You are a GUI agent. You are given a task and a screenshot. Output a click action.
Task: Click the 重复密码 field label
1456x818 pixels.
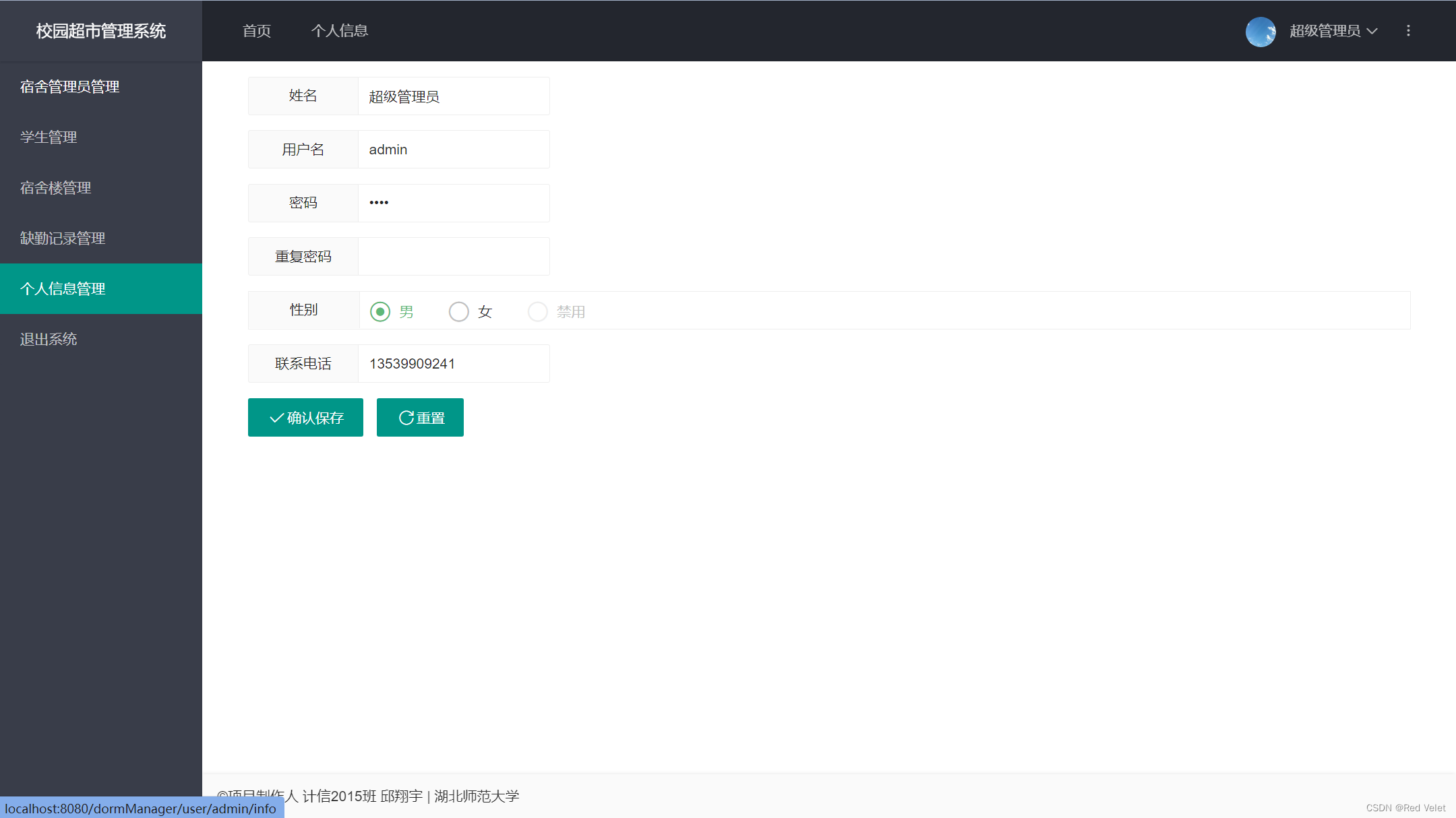click(x=303, y=257)
